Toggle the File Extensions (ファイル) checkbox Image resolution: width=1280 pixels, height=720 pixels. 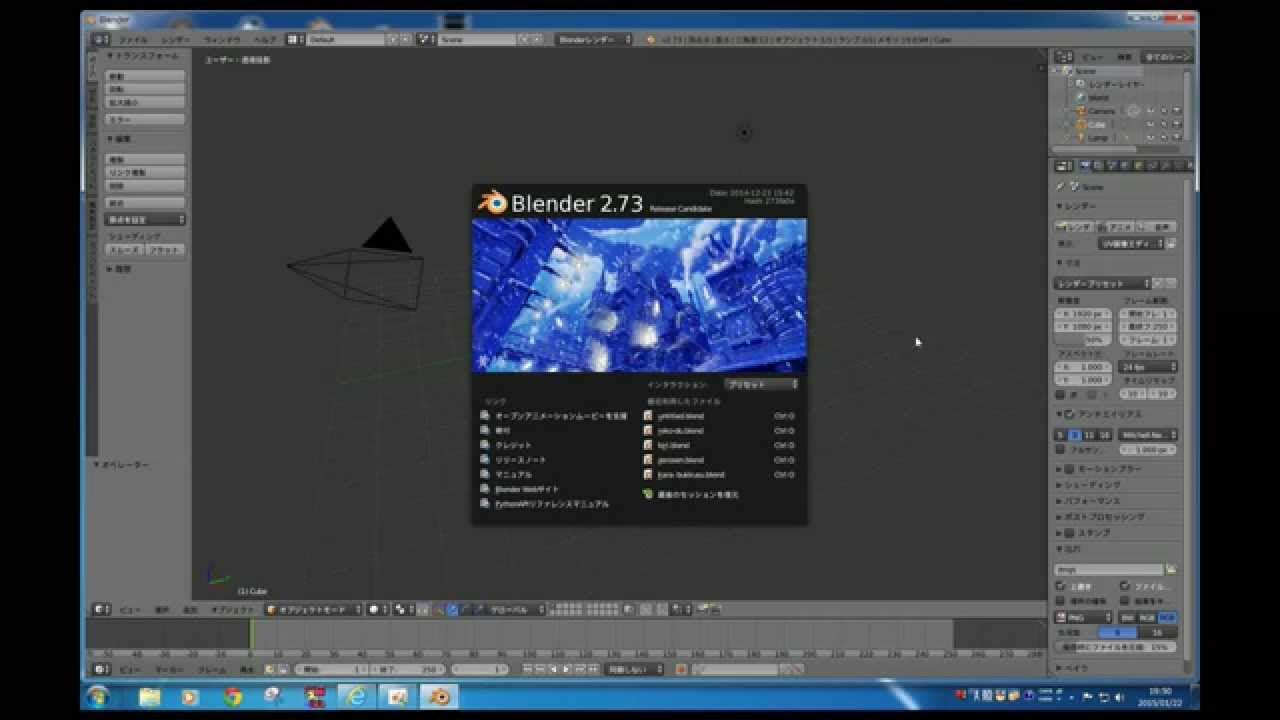[1125, 587]
